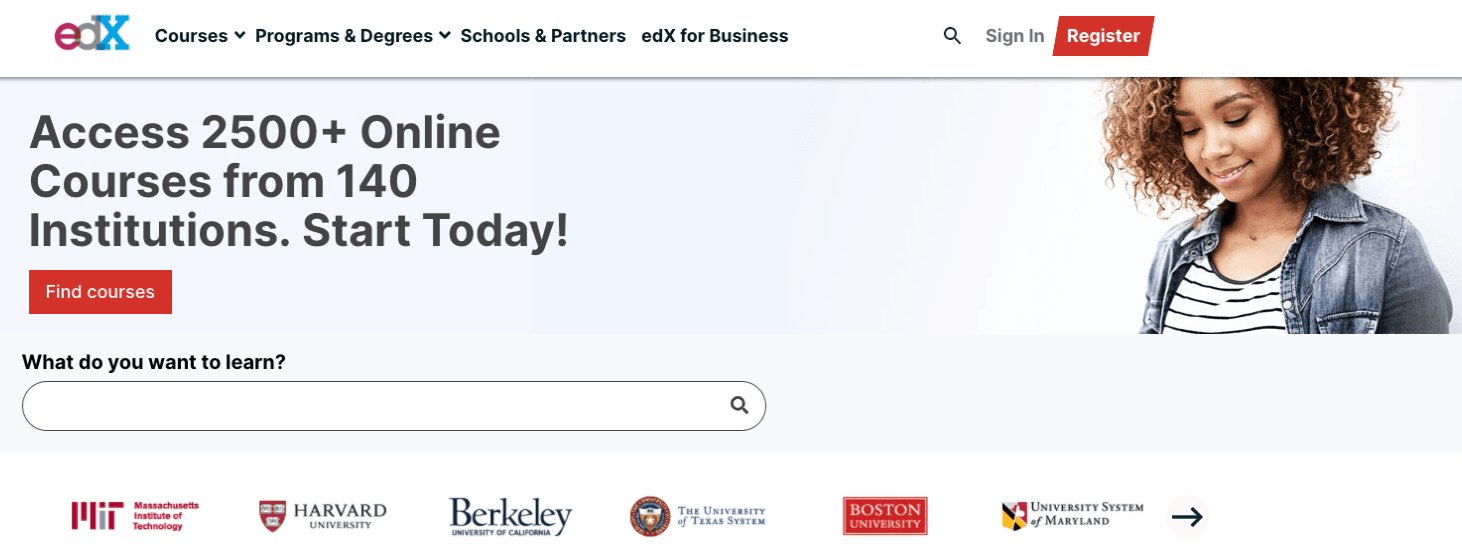Screen dimensions: 1462x546
Task: Open the MIT partner logo
Action: pyautogui.click(x=135, y=516)
